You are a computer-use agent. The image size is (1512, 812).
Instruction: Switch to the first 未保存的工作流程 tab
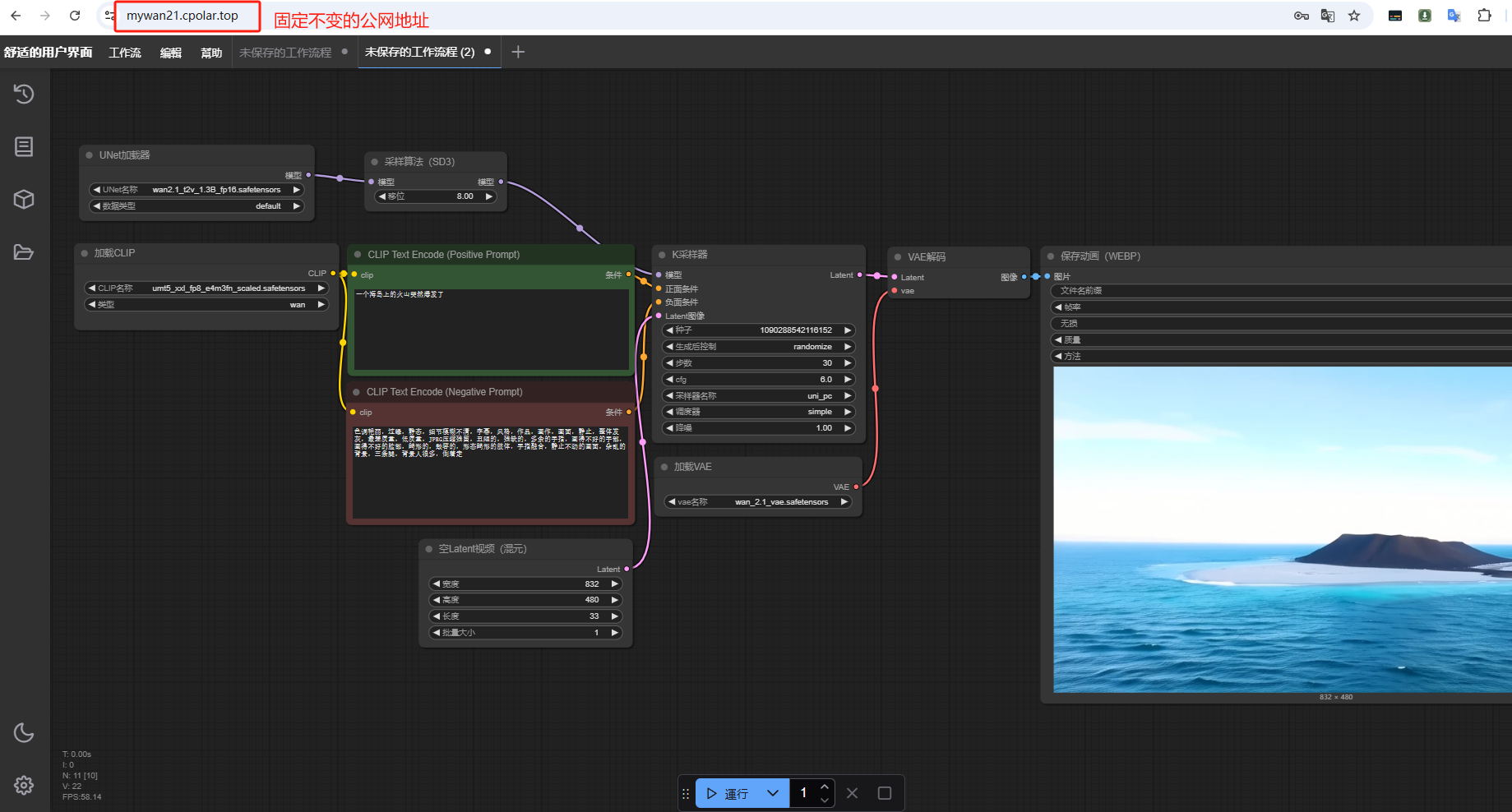click(285, 53)
